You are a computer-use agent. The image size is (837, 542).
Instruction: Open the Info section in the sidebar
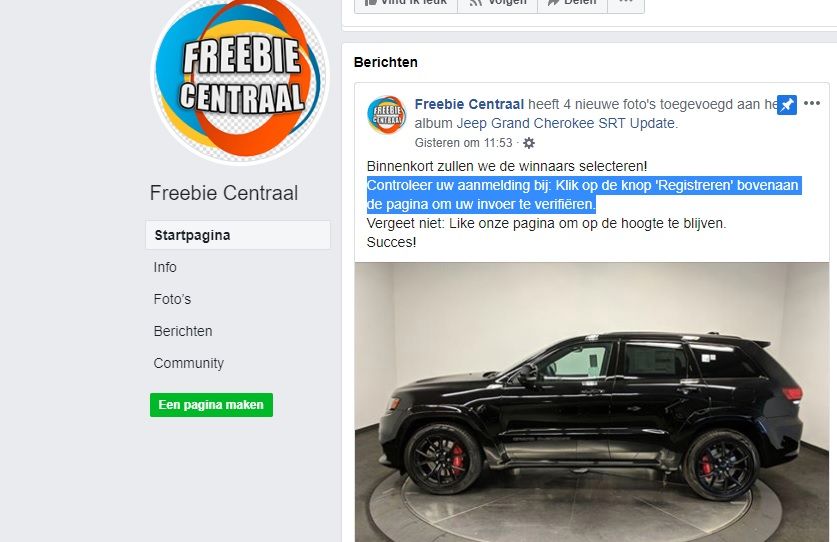point(165,267)
